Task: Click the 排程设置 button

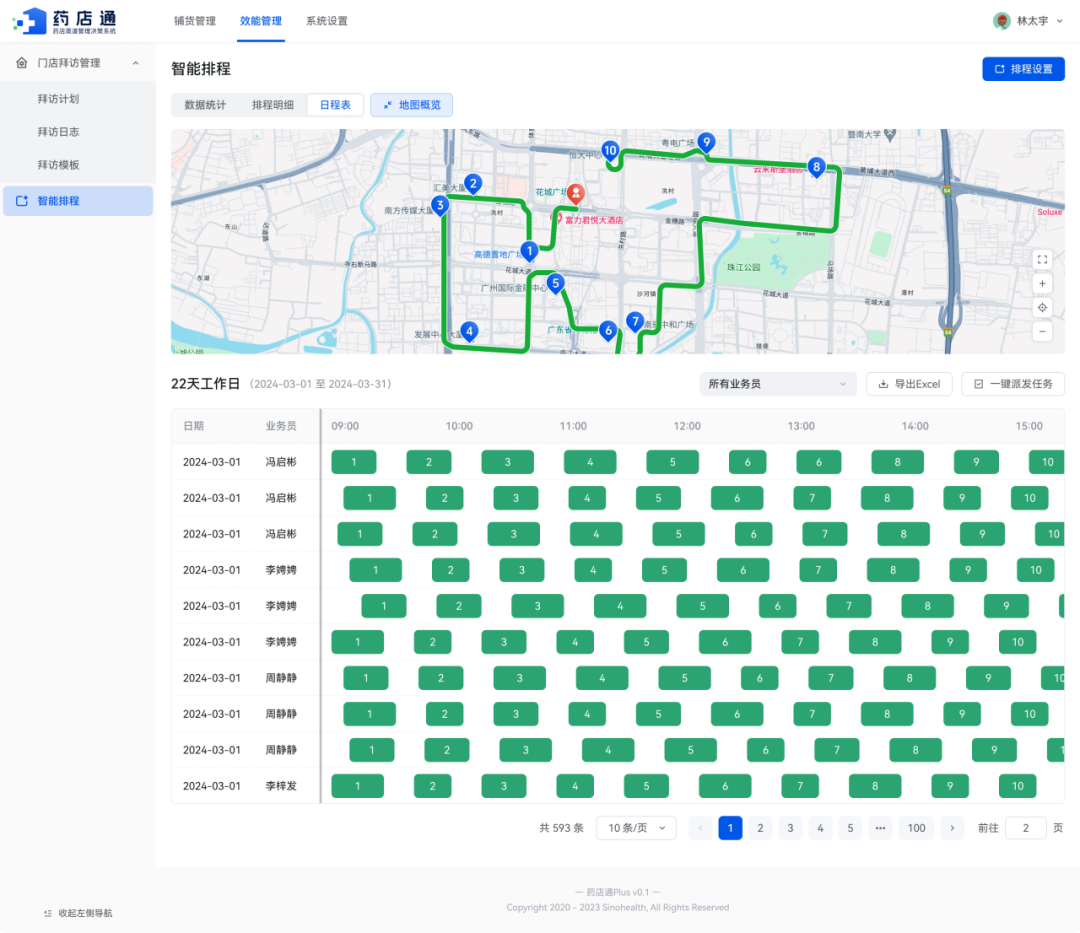Action: click(1023, 69)
